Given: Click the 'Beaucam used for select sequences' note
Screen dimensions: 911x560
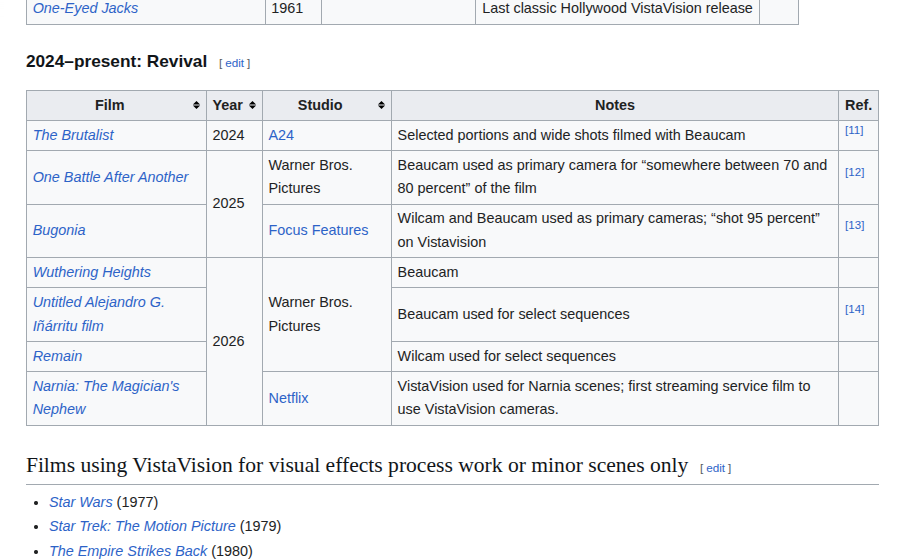Looking at the screenshot, I should coord(513,314).
